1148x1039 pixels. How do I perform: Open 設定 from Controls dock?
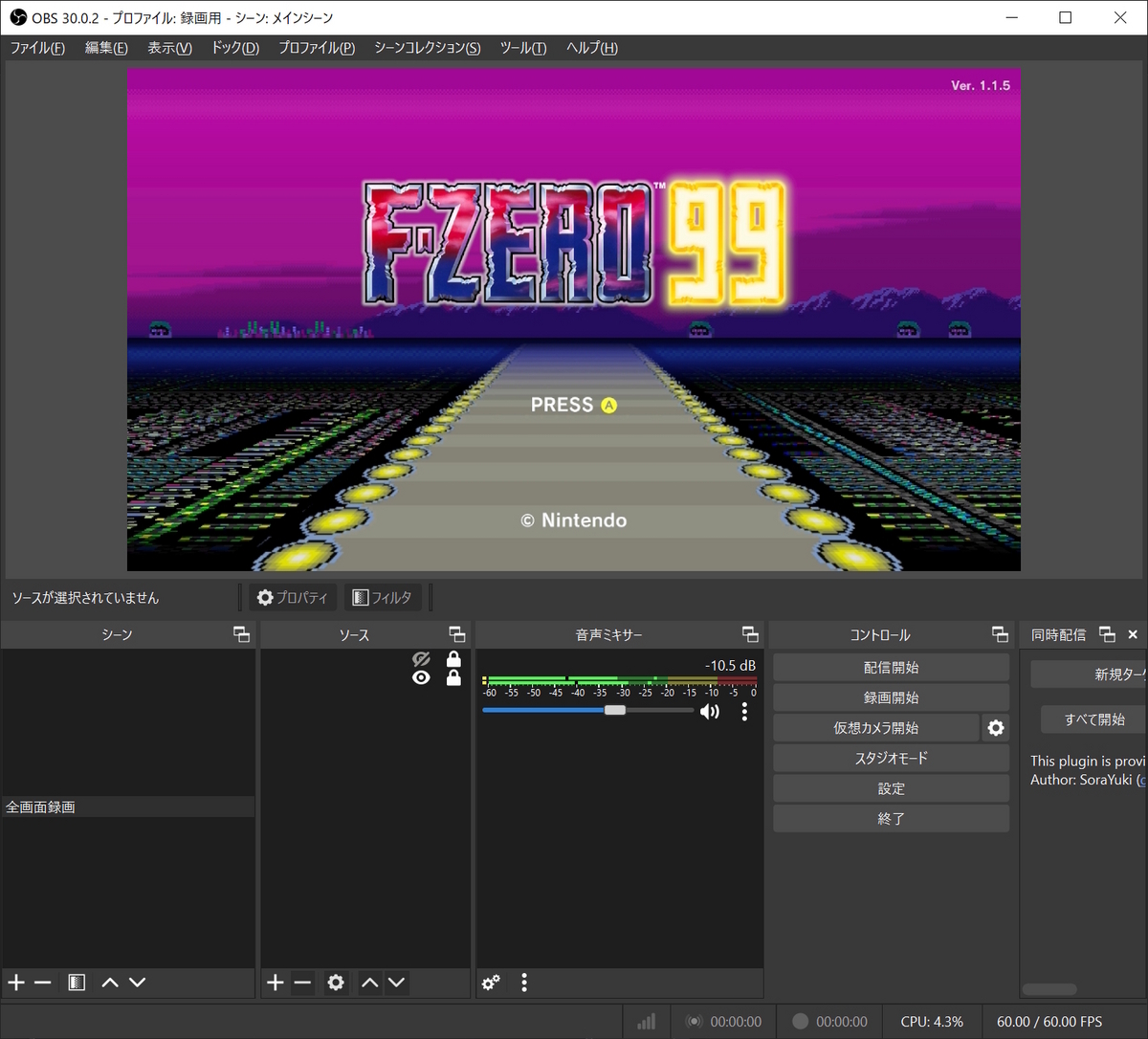coord(891,788)
